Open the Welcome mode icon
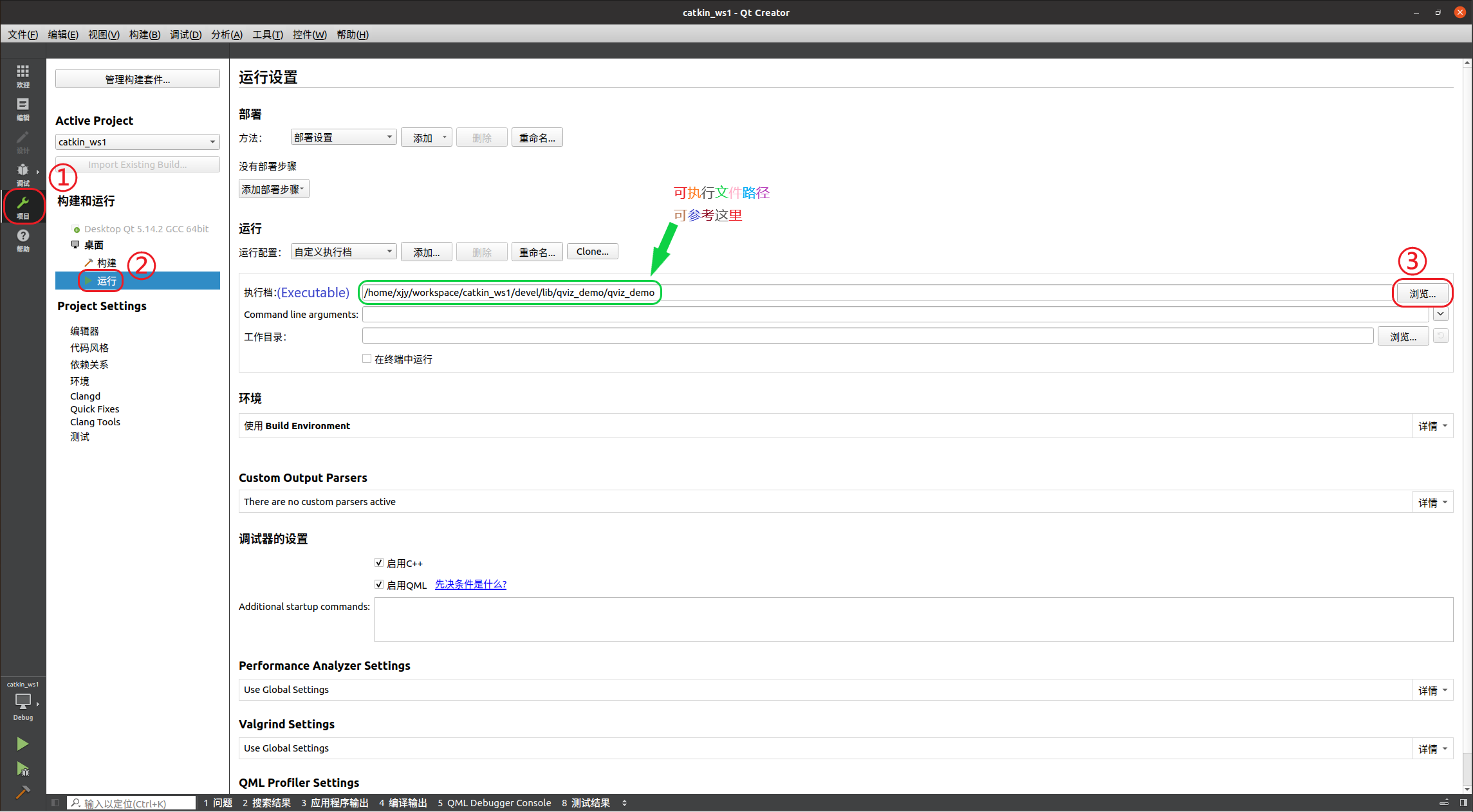Screen dimensions: 1473x812 click(23, 75)
